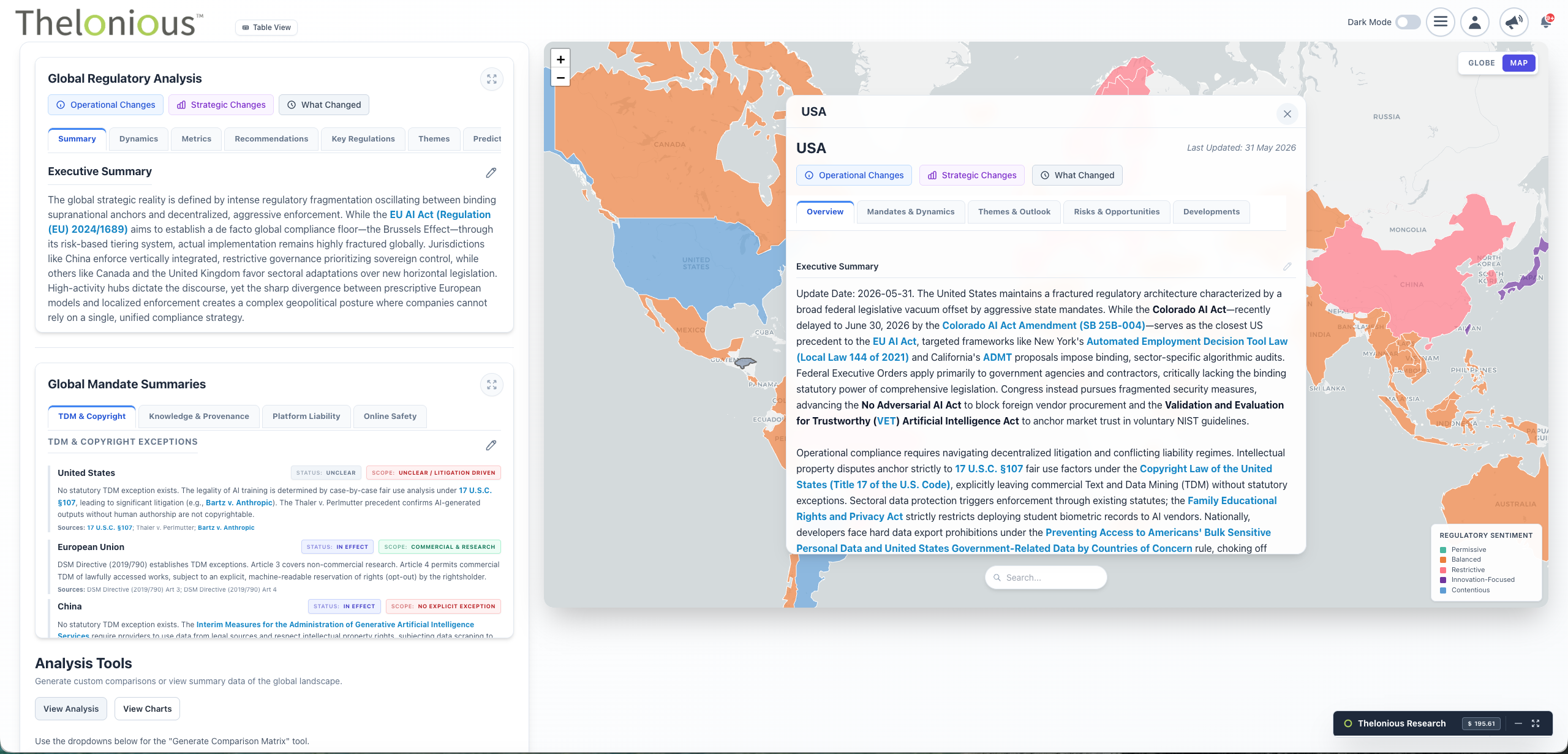Click the map Search field

coord(1046,578)
